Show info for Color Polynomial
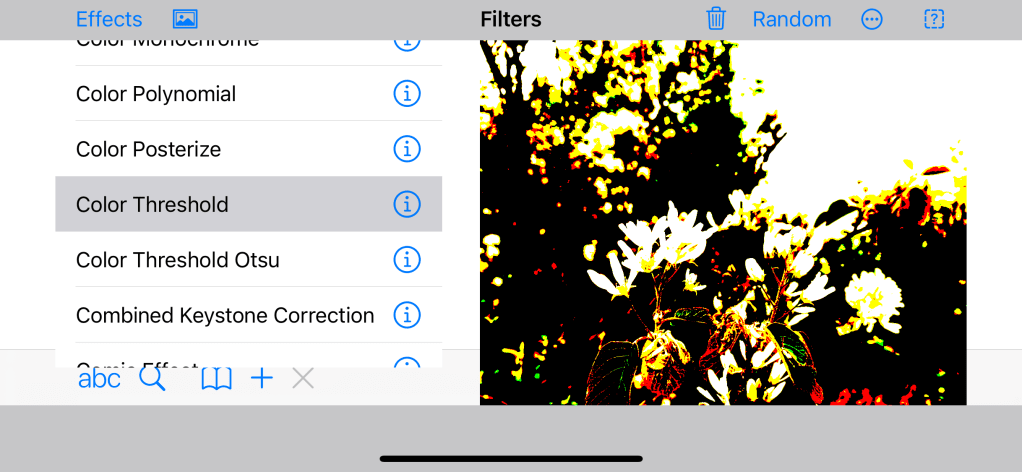The image size is (1022, 472). pyautogui.click(x=406, y=94)
